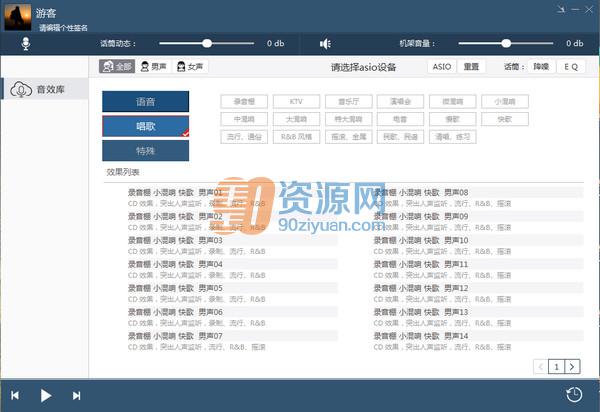The width and height of the screenshot is (600, 412).
Task: Open the 音效库 sound library sidebar item
Action: coord(45,90)
